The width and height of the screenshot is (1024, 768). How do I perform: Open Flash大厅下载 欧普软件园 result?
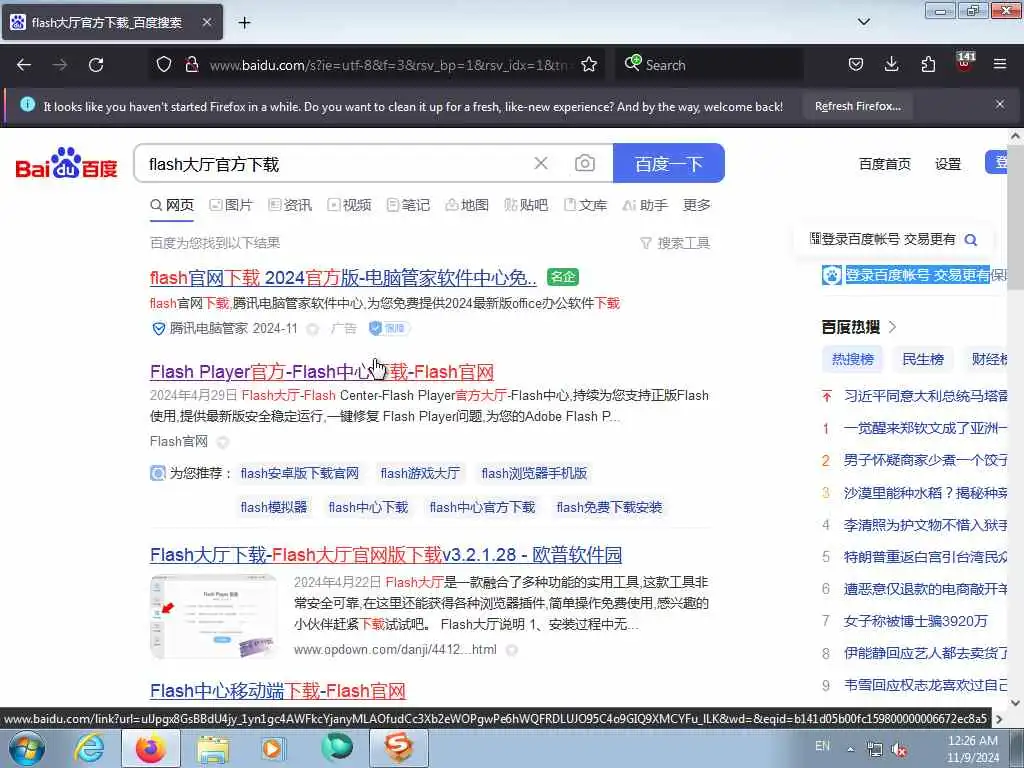tap(386, 555)
